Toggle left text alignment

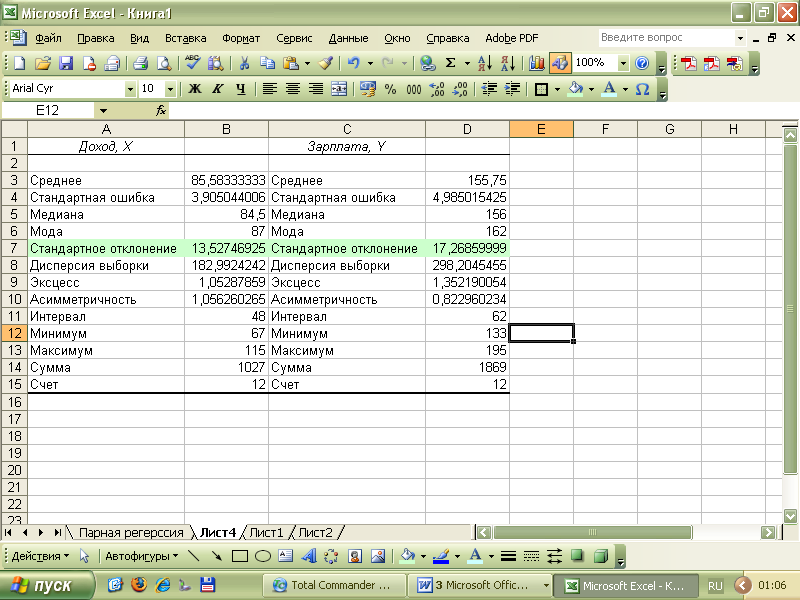coord(269,89)
